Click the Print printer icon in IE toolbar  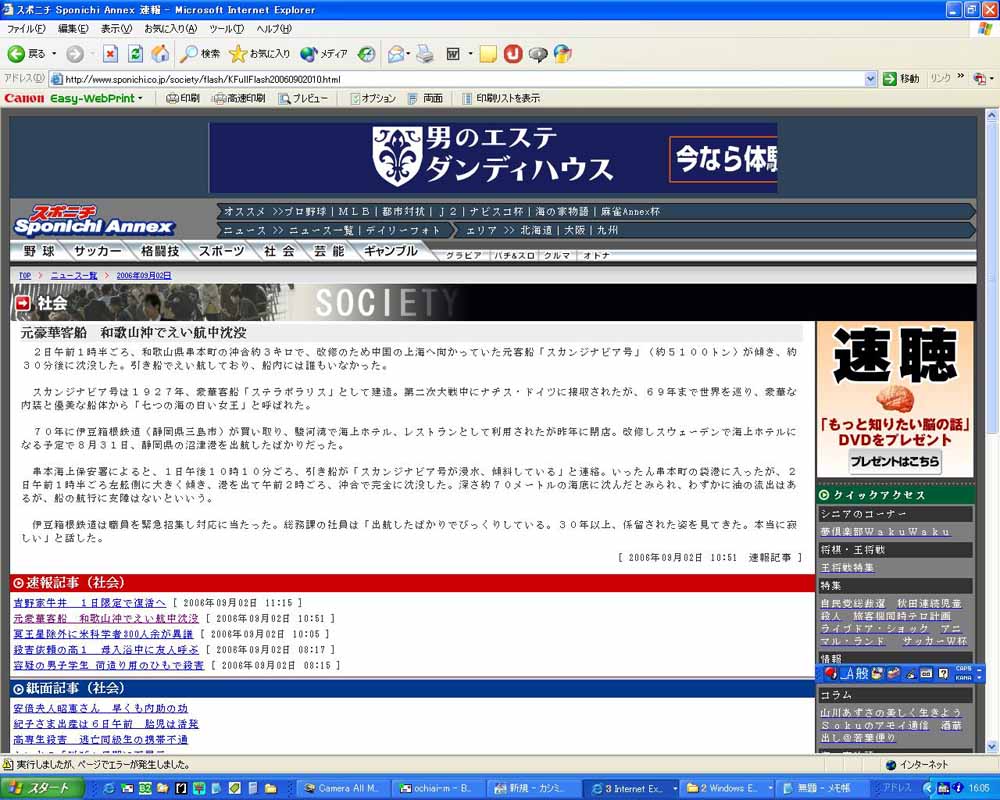coord(425,54)
